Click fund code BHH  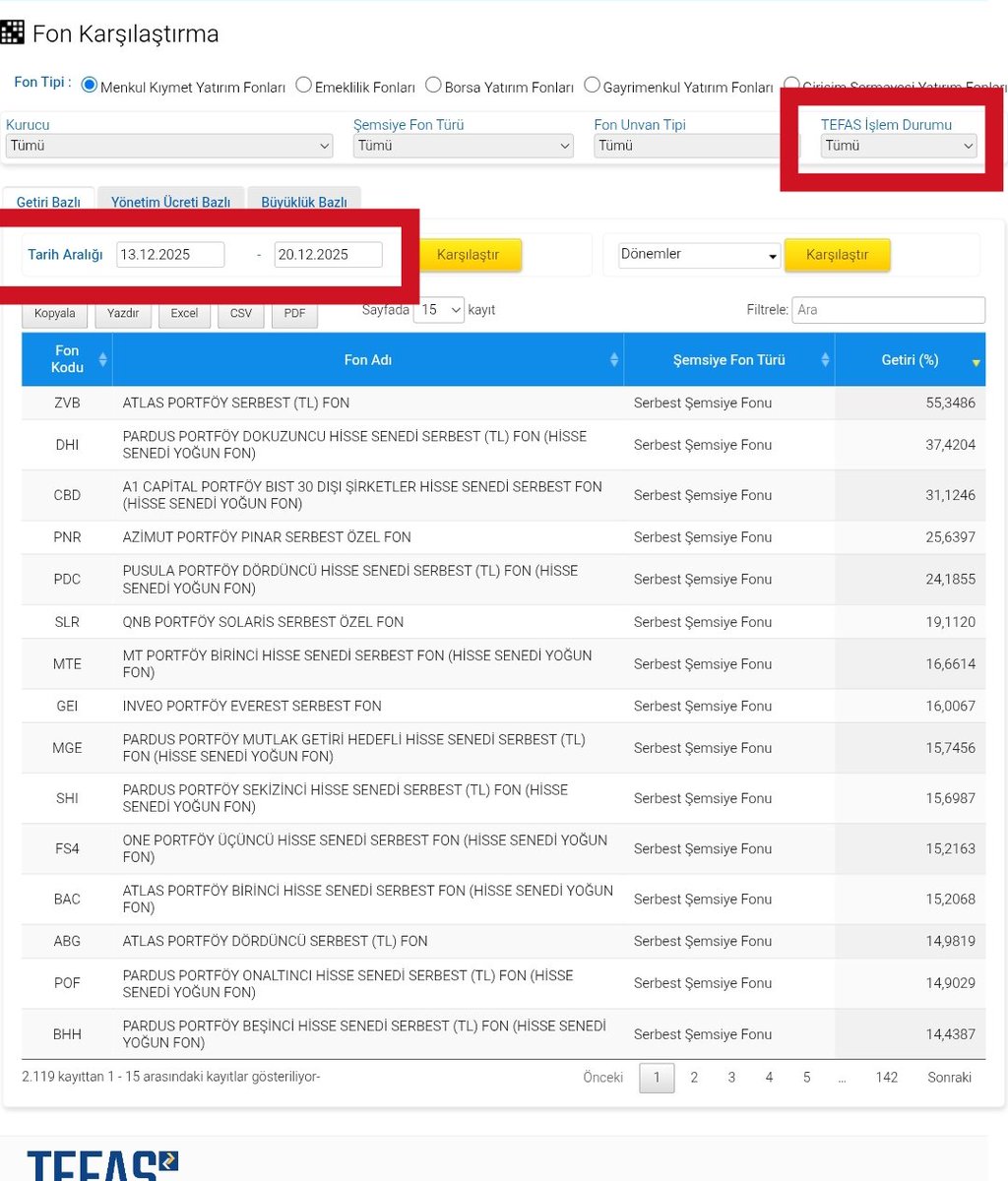(67, 1034)
